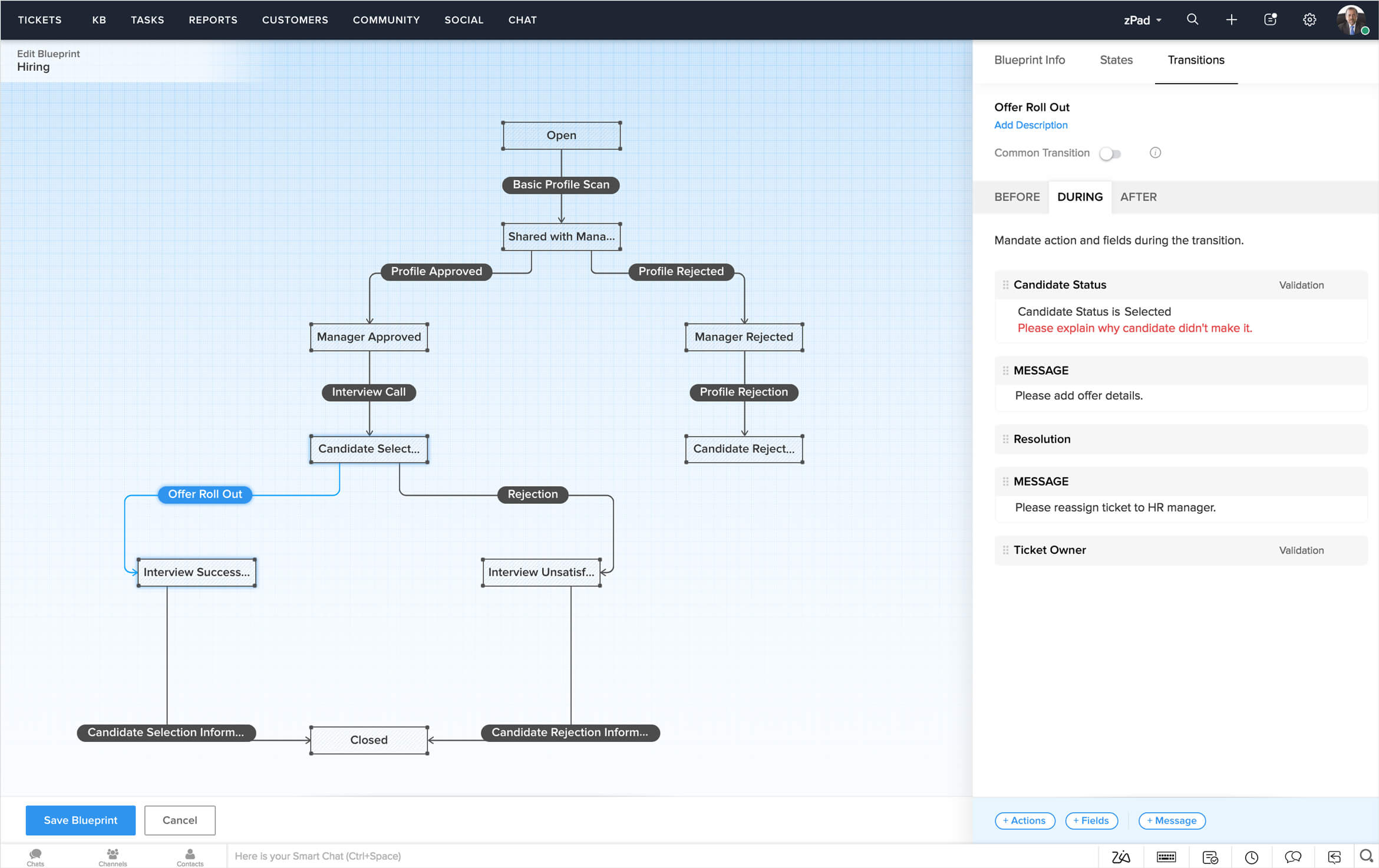Click the + Actions button at the bottom
The width and height of the screenshot is (1379, 868).
click(x=1024, y=820)
